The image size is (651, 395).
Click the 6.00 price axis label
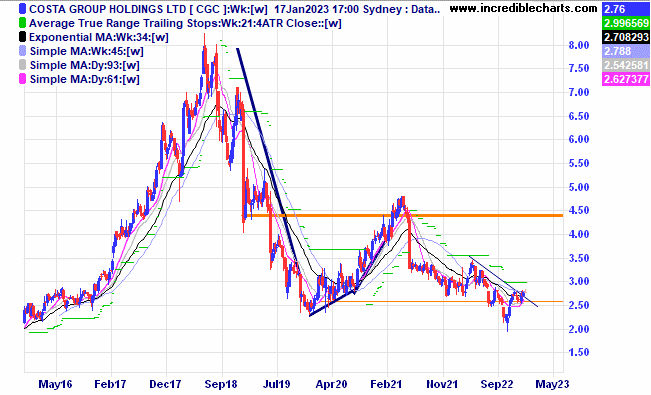click(x=579, y=140)
